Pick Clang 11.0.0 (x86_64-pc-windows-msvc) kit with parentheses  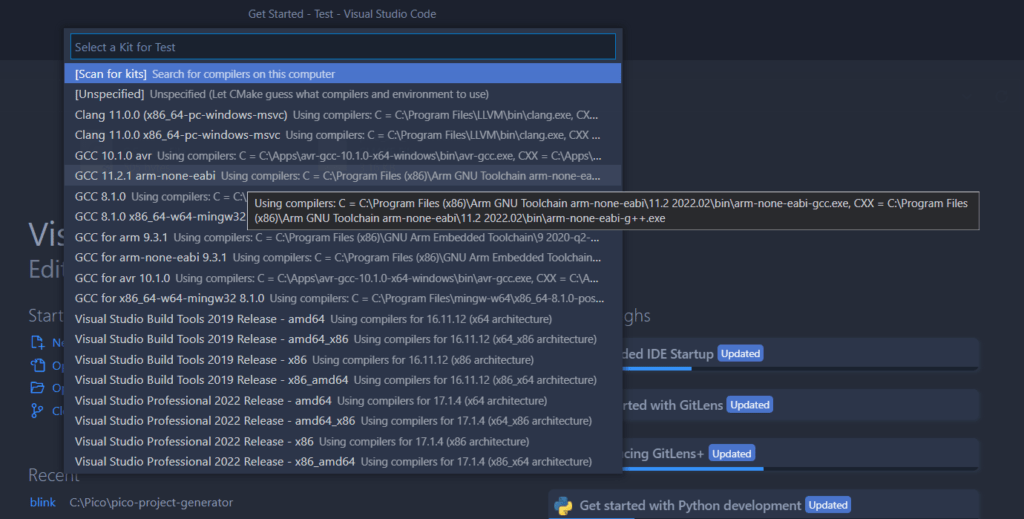pos(342,115)
